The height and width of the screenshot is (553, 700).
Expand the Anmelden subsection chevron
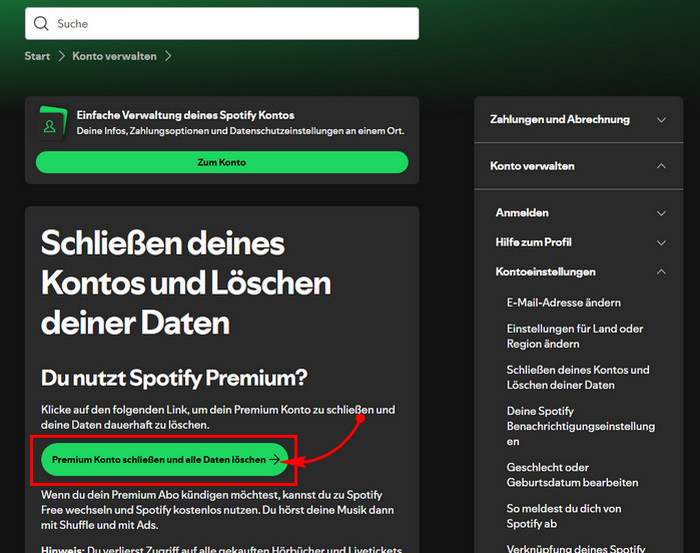662,213
